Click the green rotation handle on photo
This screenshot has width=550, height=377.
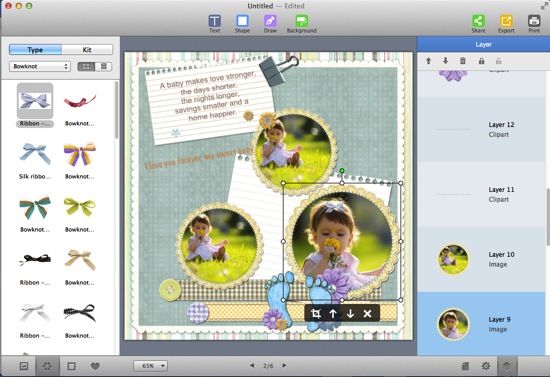[342, 171]
